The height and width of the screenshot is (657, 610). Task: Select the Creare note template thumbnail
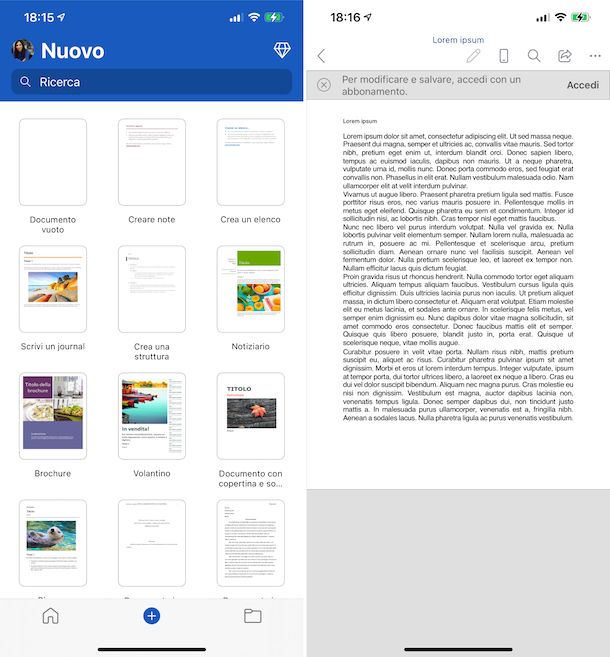point(152,162)
